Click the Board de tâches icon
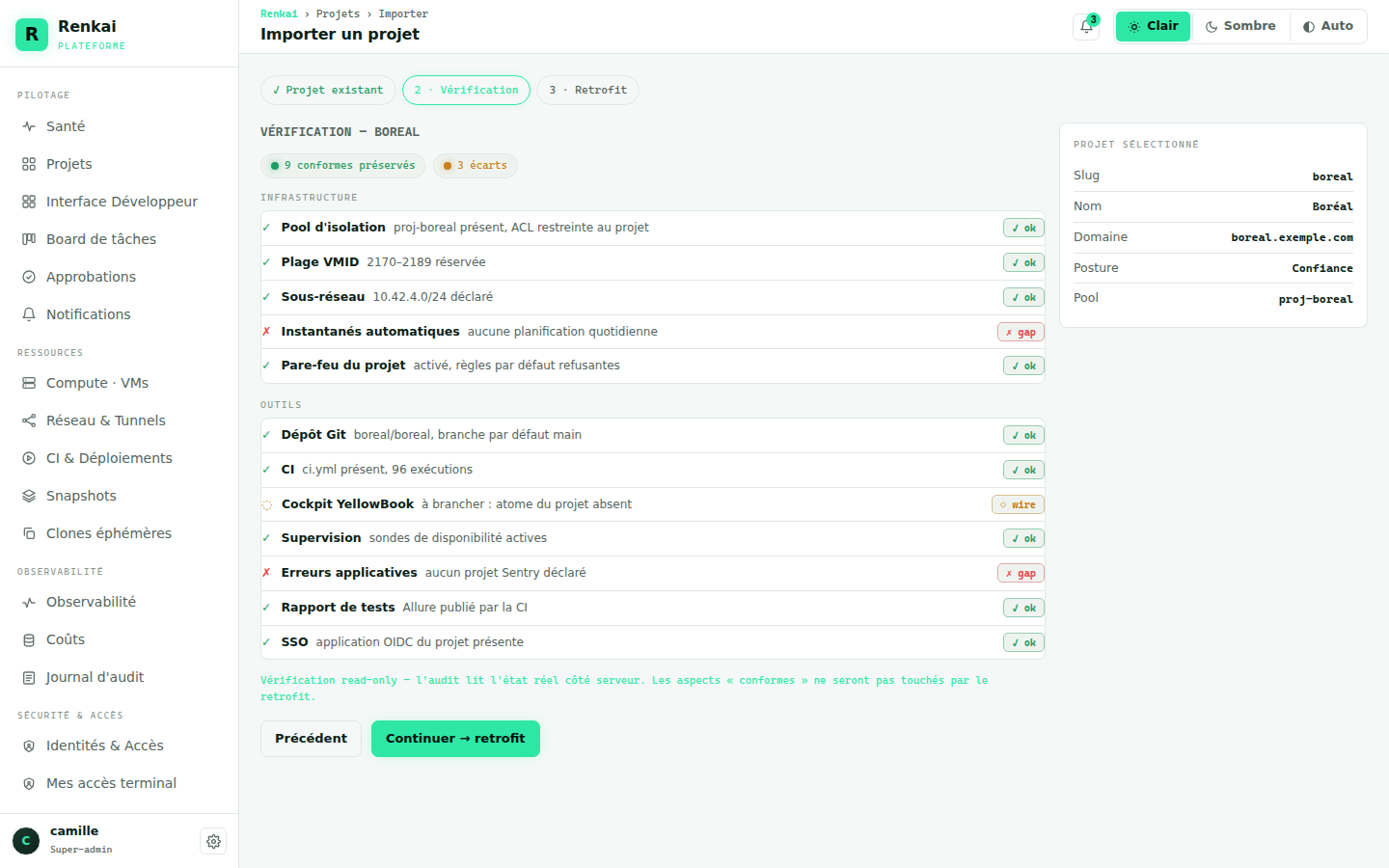The image size is (1389, 868). point(29,239)
